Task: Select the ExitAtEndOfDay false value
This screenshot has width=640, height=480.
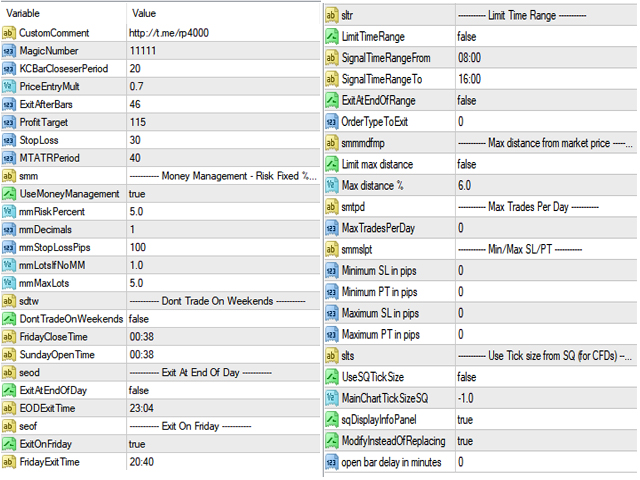Action: (x=139, y=390)
